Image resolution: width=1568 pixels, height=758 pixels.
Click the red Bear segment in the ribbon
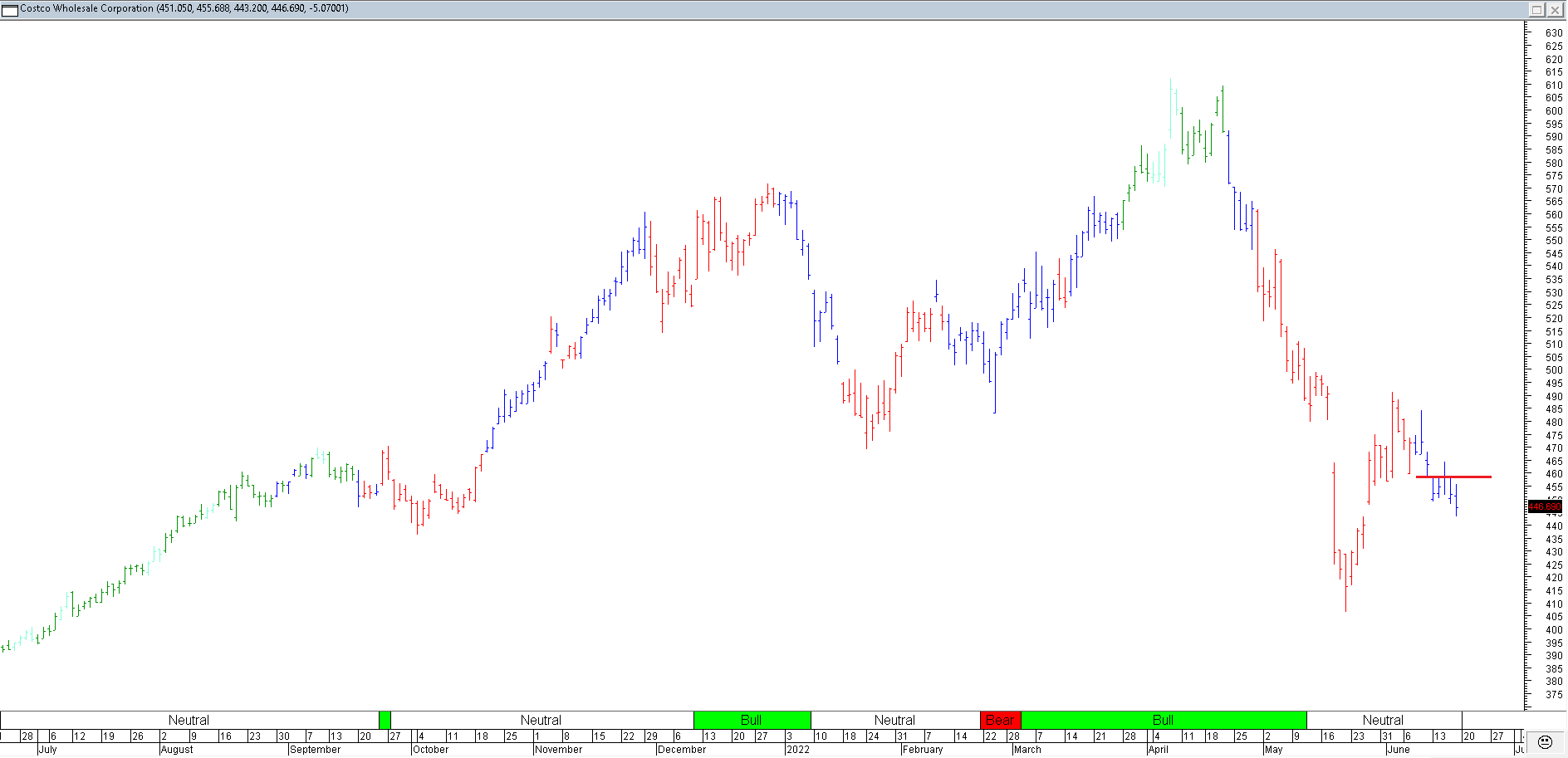[1000, 720]
